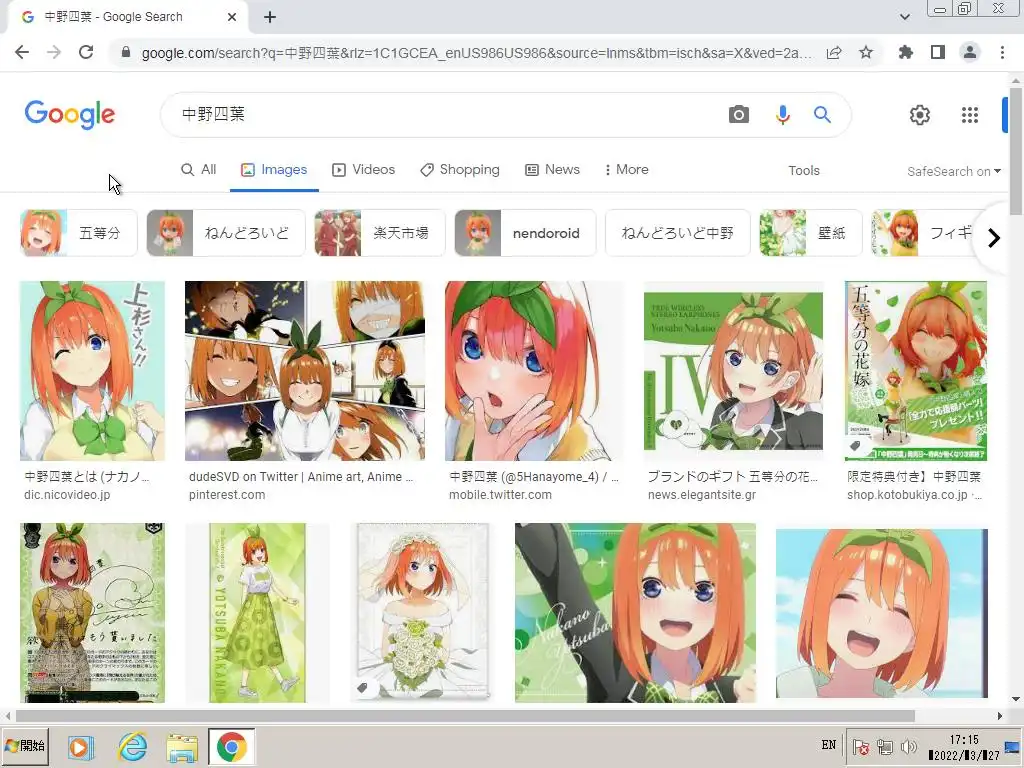The height and width of the screenshot is (768, 1024).
Task: Select the nendoroid suggestion chip
Action: point(526,233)
